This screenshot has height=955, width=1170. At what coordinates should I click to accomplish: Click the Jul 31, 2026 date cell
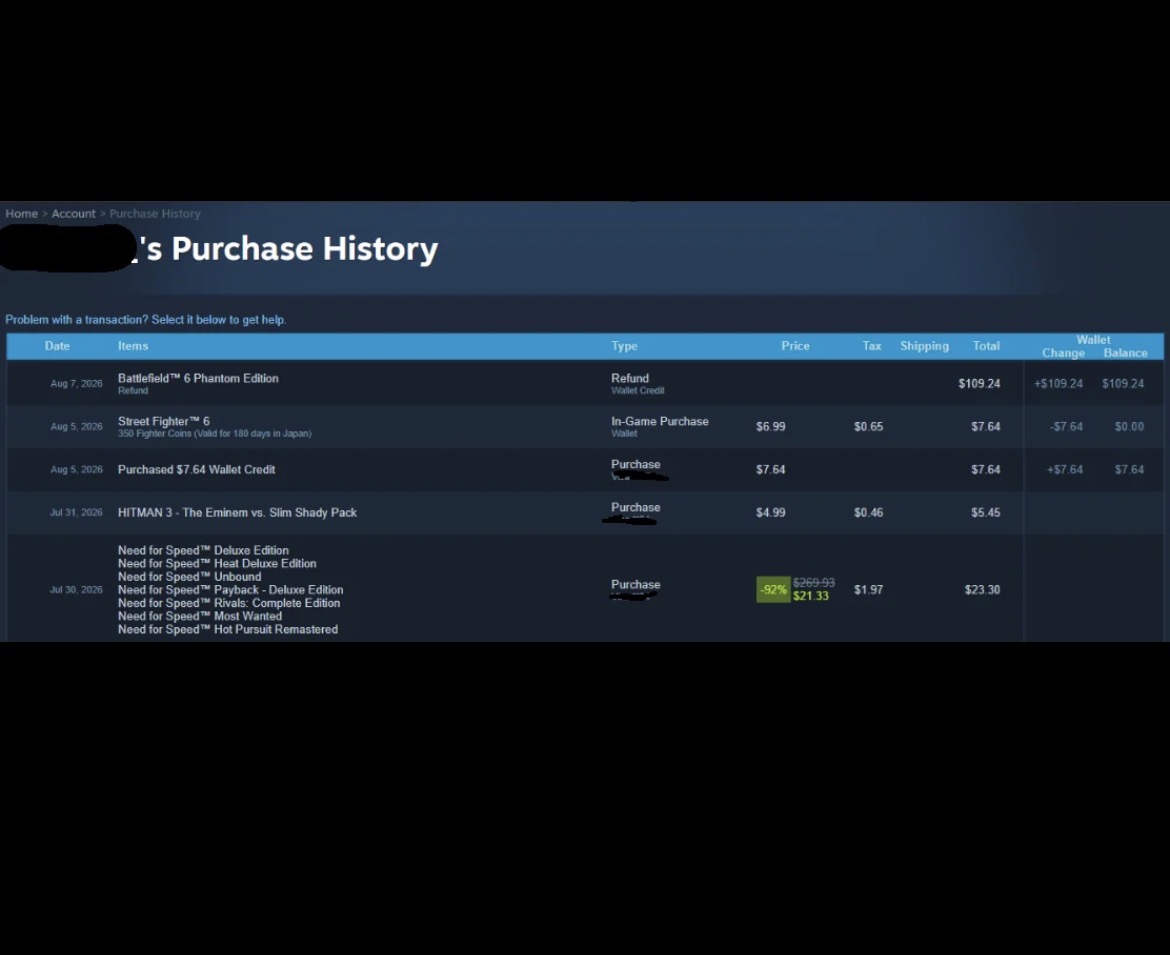pos(76,513)
